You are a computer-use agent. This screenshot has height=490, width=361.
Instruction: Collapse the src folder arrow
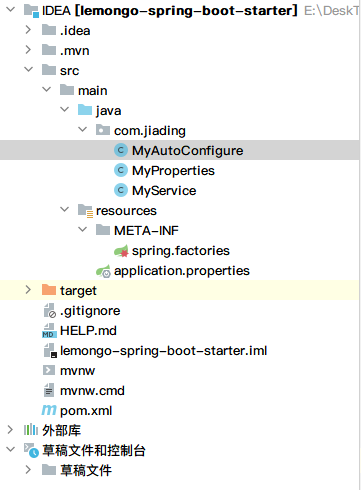coord(29,70)
